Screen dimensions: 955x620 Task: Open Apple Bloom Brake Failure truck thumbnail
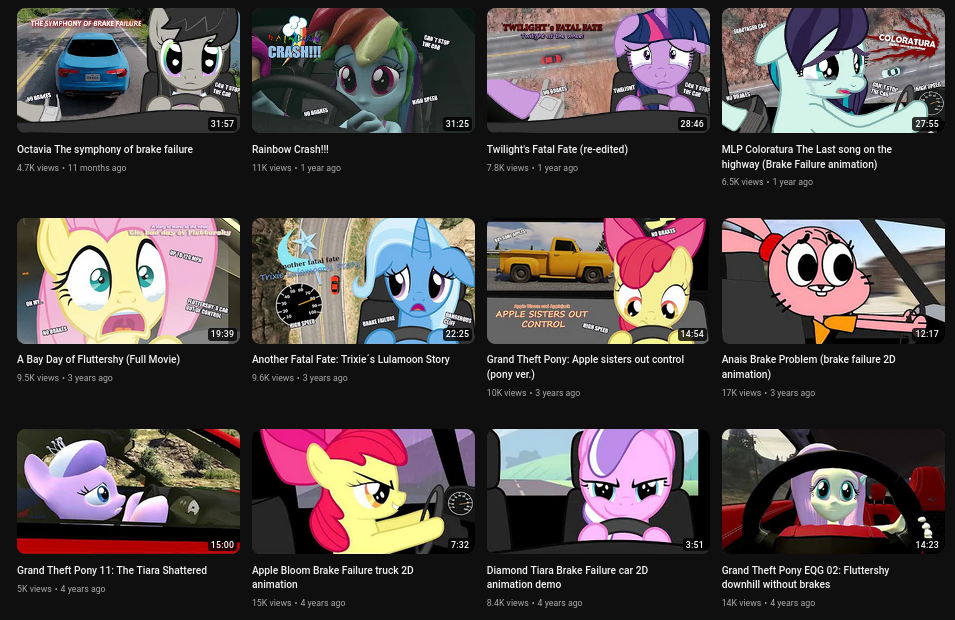tap(364, 491)
